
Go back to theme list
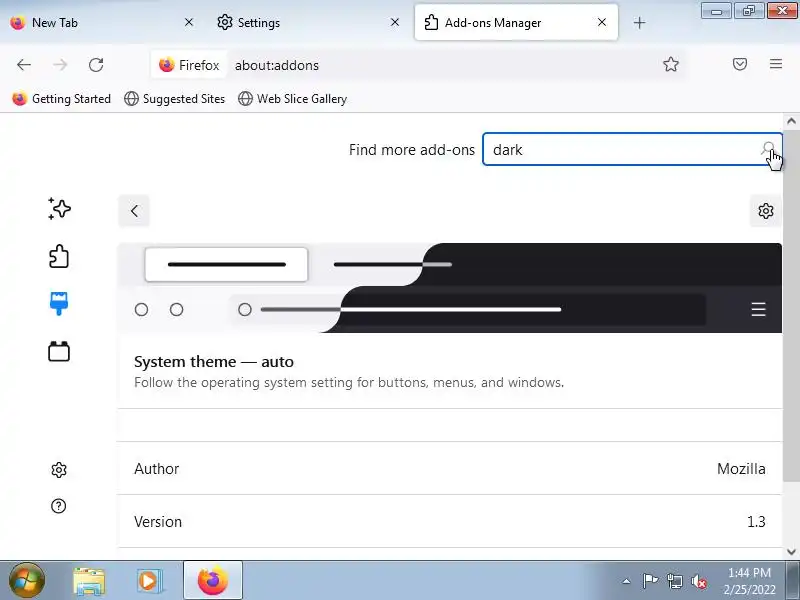tap(134, 211)
